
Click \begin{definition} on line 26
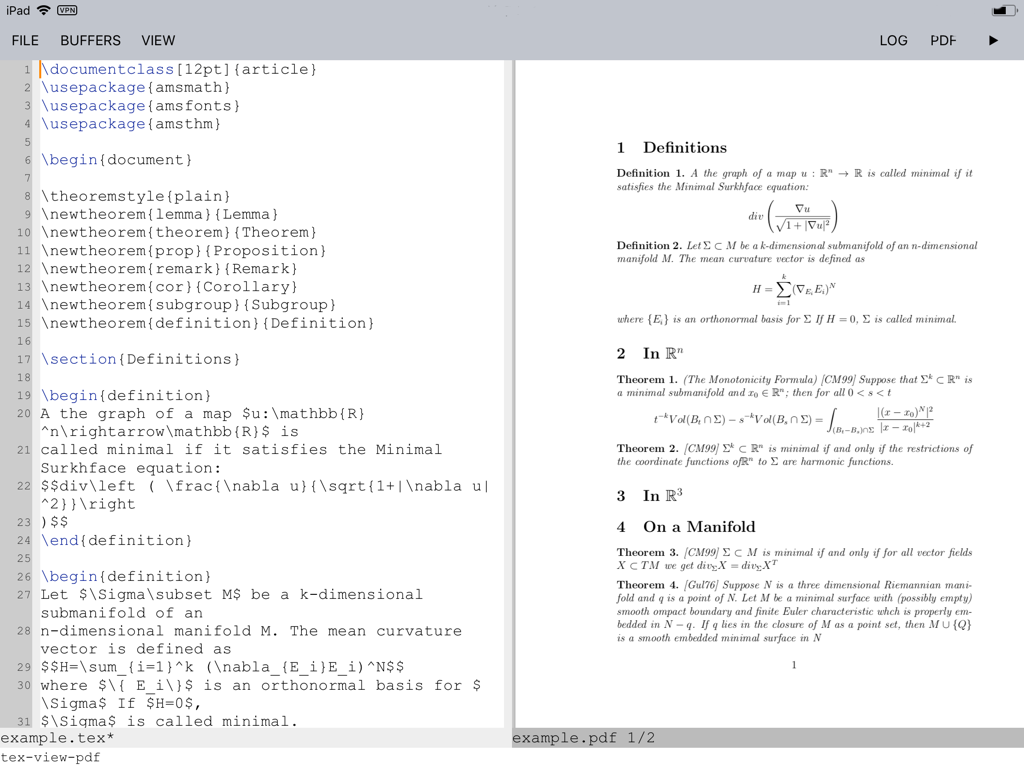(x=125, y=577)
